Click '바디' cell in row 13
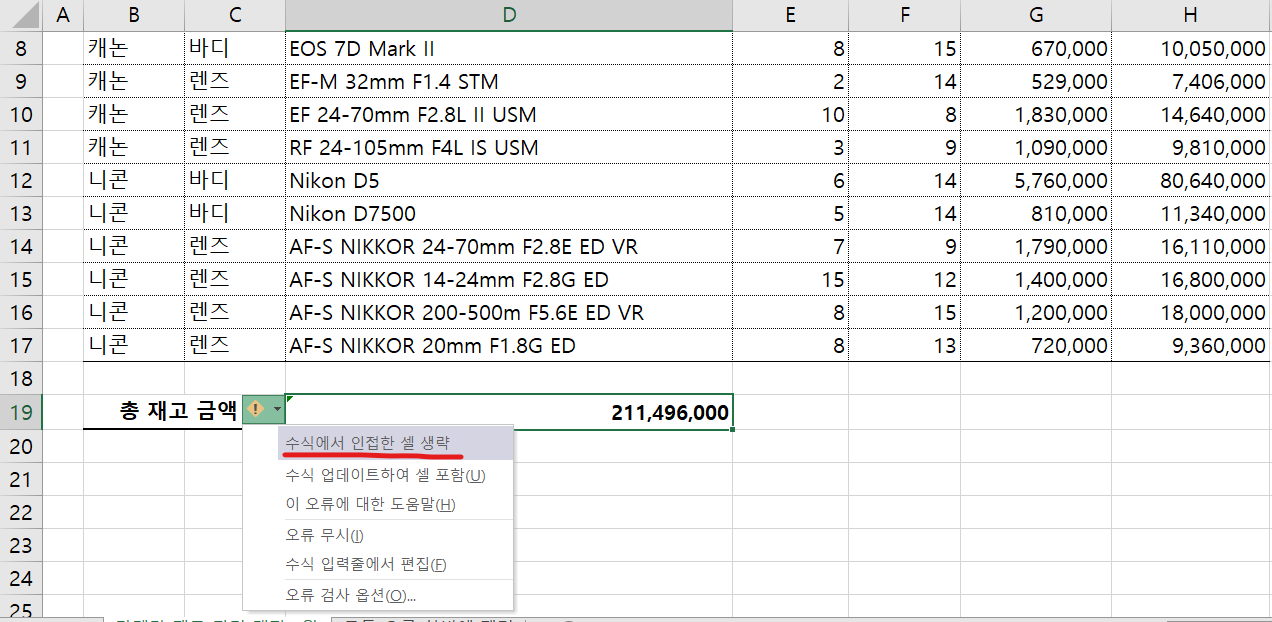Screen dimensions: 1272x622 coord(235,213)
